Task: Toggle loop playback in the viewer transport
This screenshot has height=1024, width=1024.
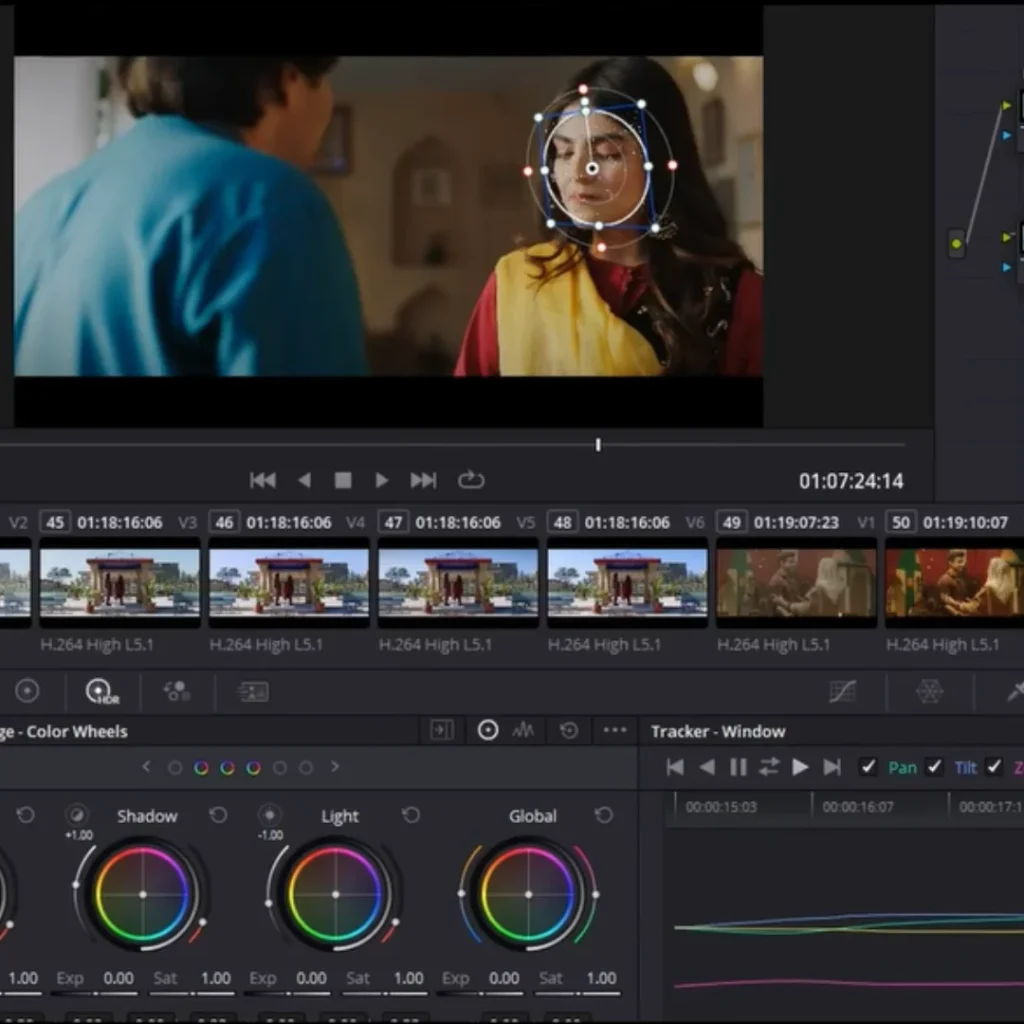Action: [470, 480]
